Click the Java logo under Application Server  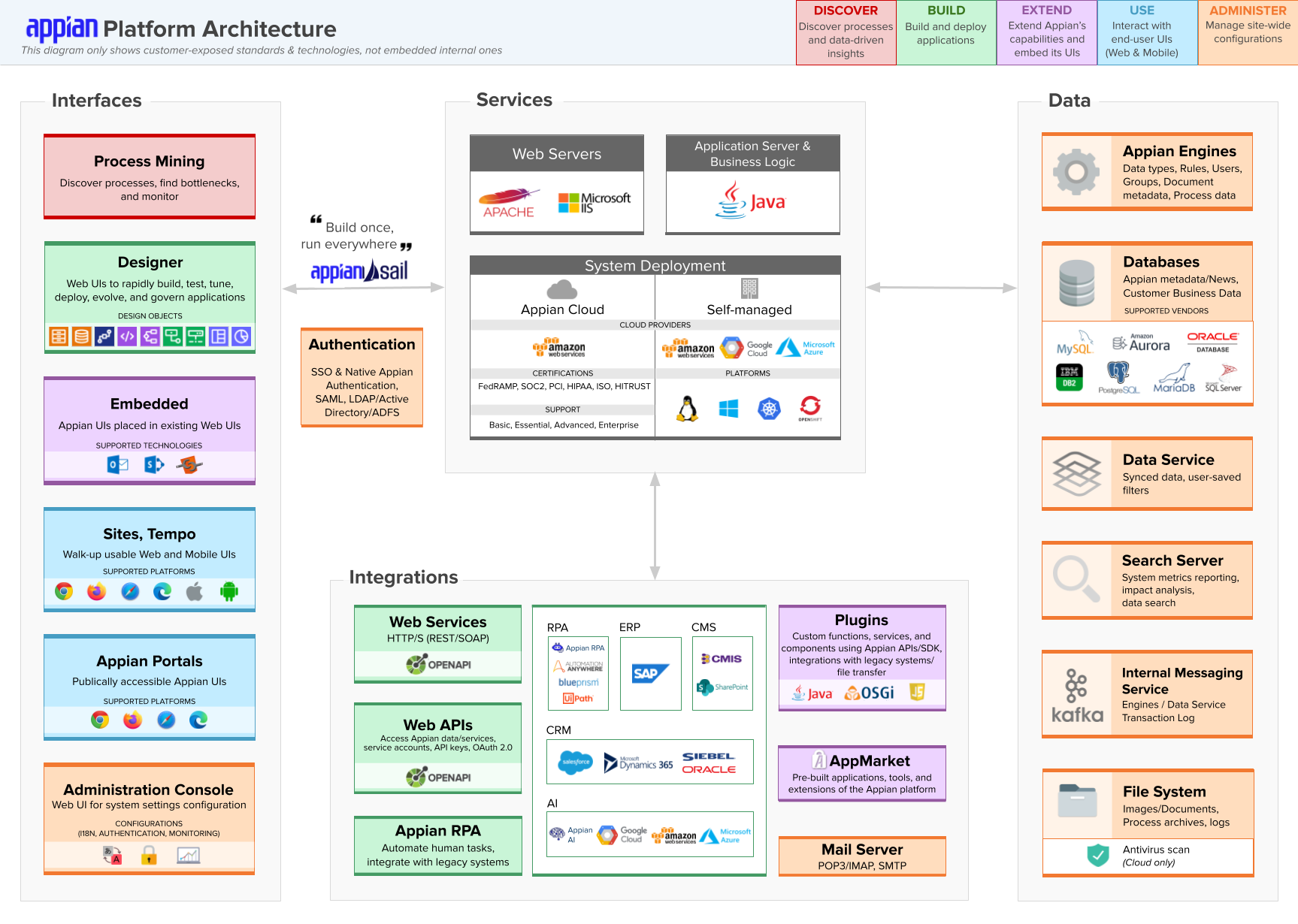750,200
